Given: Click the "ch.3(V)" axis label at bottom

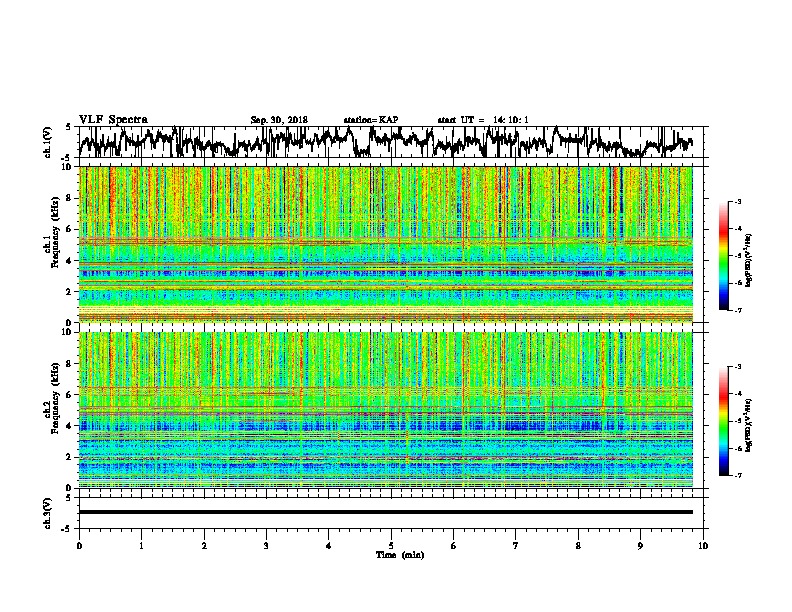Looking at the screenshot, I should pyautogui.click(x=47, y=513).
